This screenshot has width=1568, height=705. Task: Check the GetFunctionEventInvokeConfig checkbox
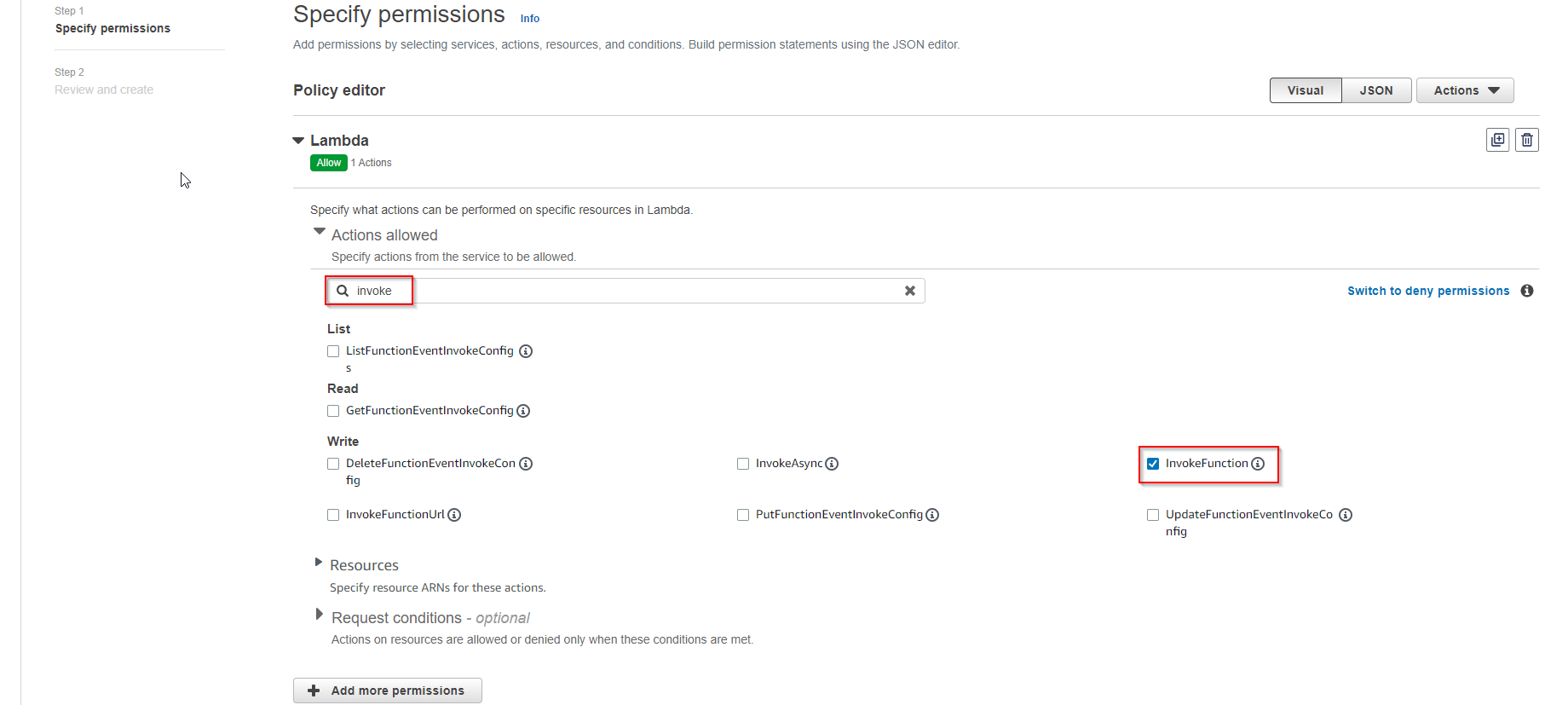333,411
